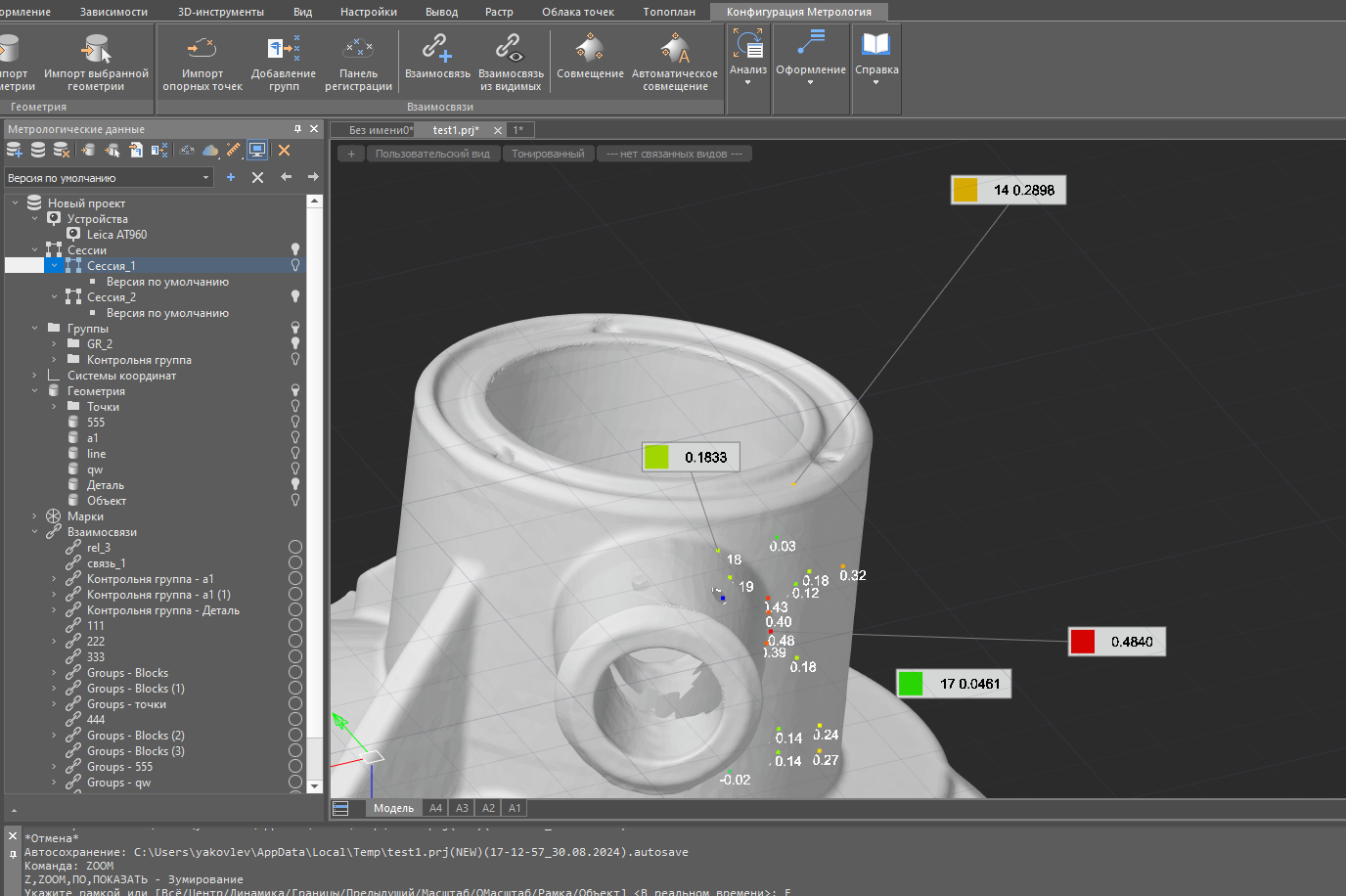
Task: Toggle the circle next to rel_3
Action: pyautogui.click(x=294, y=548)
